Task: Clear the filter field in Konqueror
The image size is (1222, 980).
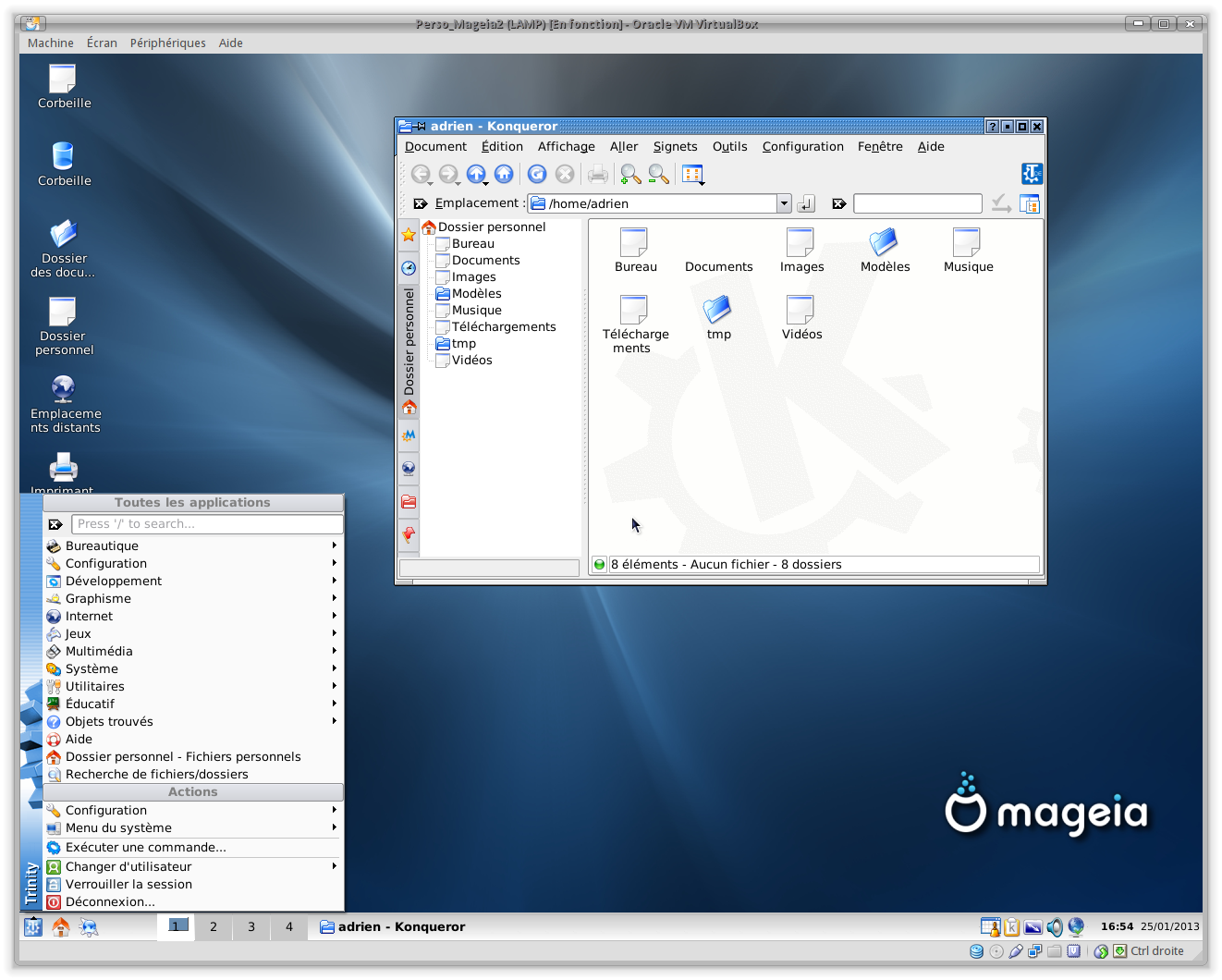Action: (x=839, y=203)
